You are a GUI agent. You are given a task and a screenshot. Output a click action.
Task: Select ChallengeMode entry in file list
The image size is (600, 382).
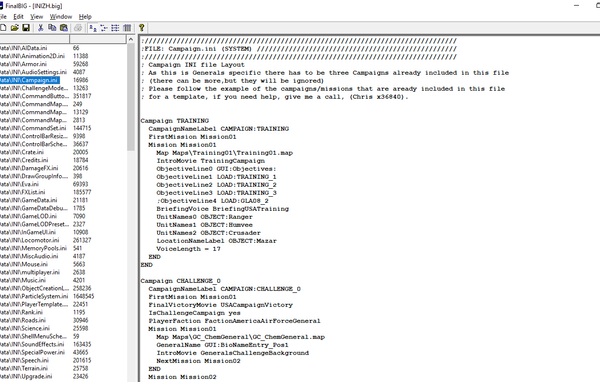[34, 88]
